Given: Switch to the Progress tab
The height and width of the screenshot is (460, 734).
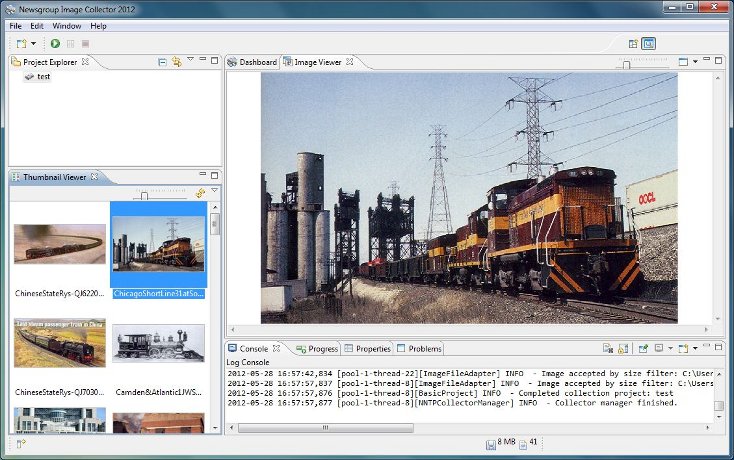Looking at the screenshot, I should pyautogui.click(x=317, y=349).
